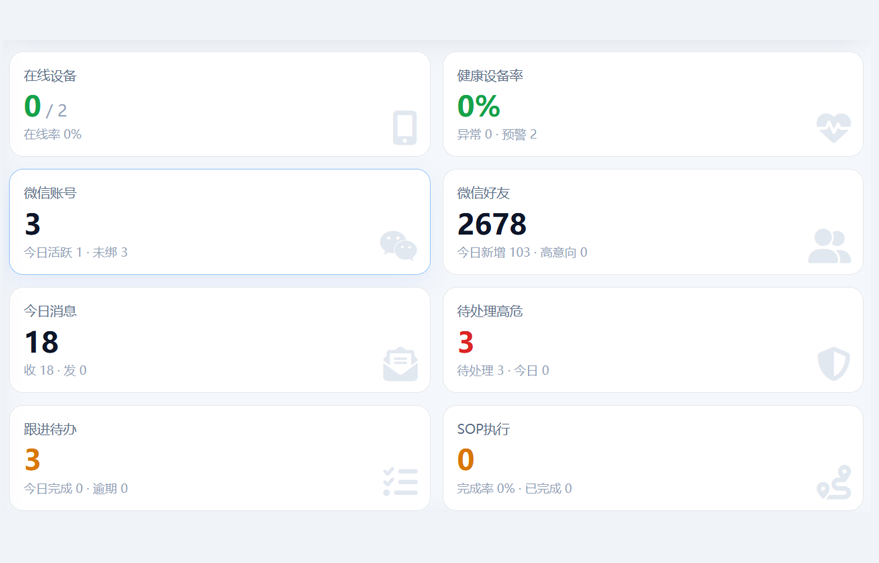Image resolution: width=879 pixels, height=563 pixels.
Task: Click the orange 3 under 跟进待办
Action: [x=33, y=460]
